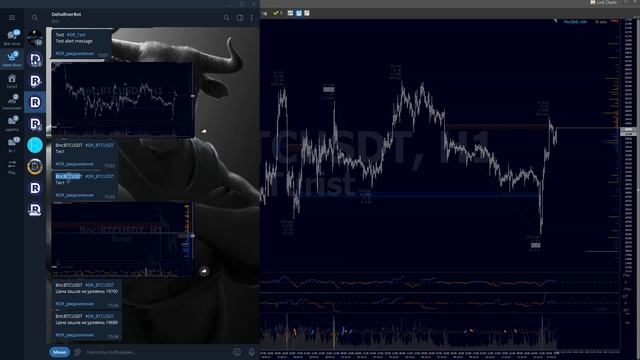Click green checkmark icon in chart toolbar
Image resolution: width=640 pixels, height=360 pixels.
click(276, 13)
